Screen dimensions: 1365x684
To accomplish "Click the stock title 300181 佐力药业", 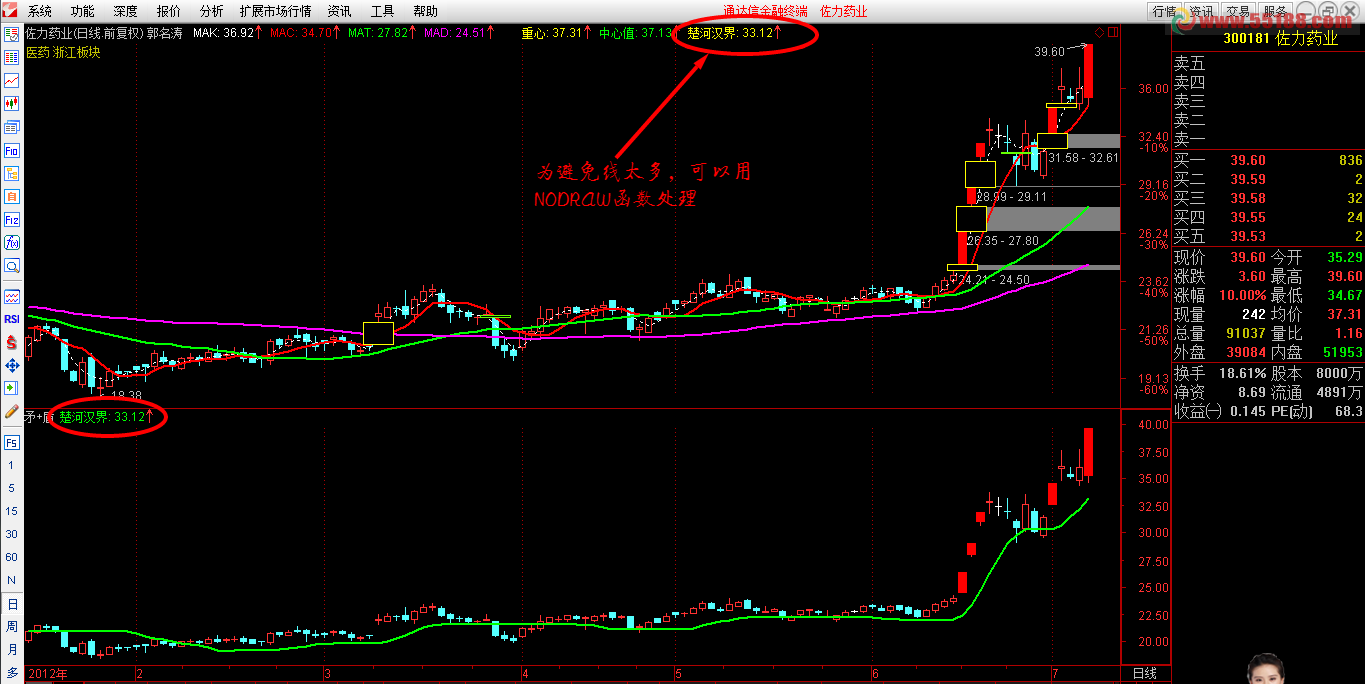I will coord(1279,39).
